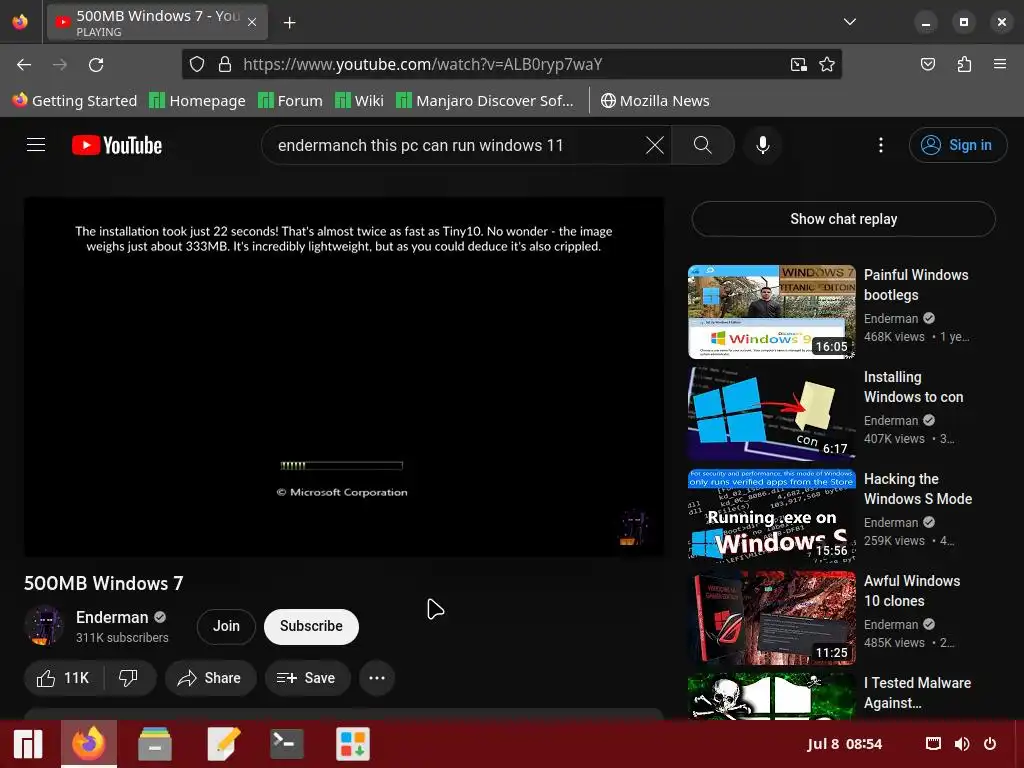Share the 500MB Windows 7 video
This screenshot has height=768, width=1024.
(210, 678)
